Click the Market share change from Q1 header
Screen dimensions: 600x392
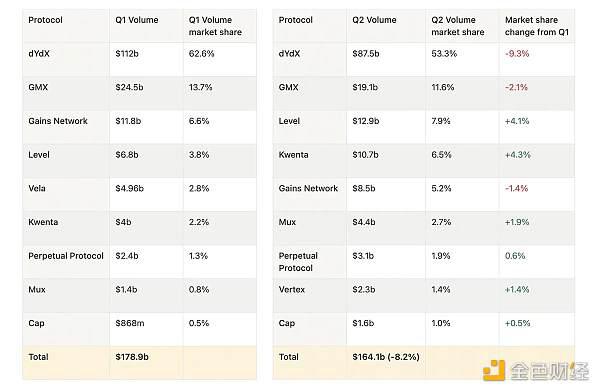coord(536,26)
